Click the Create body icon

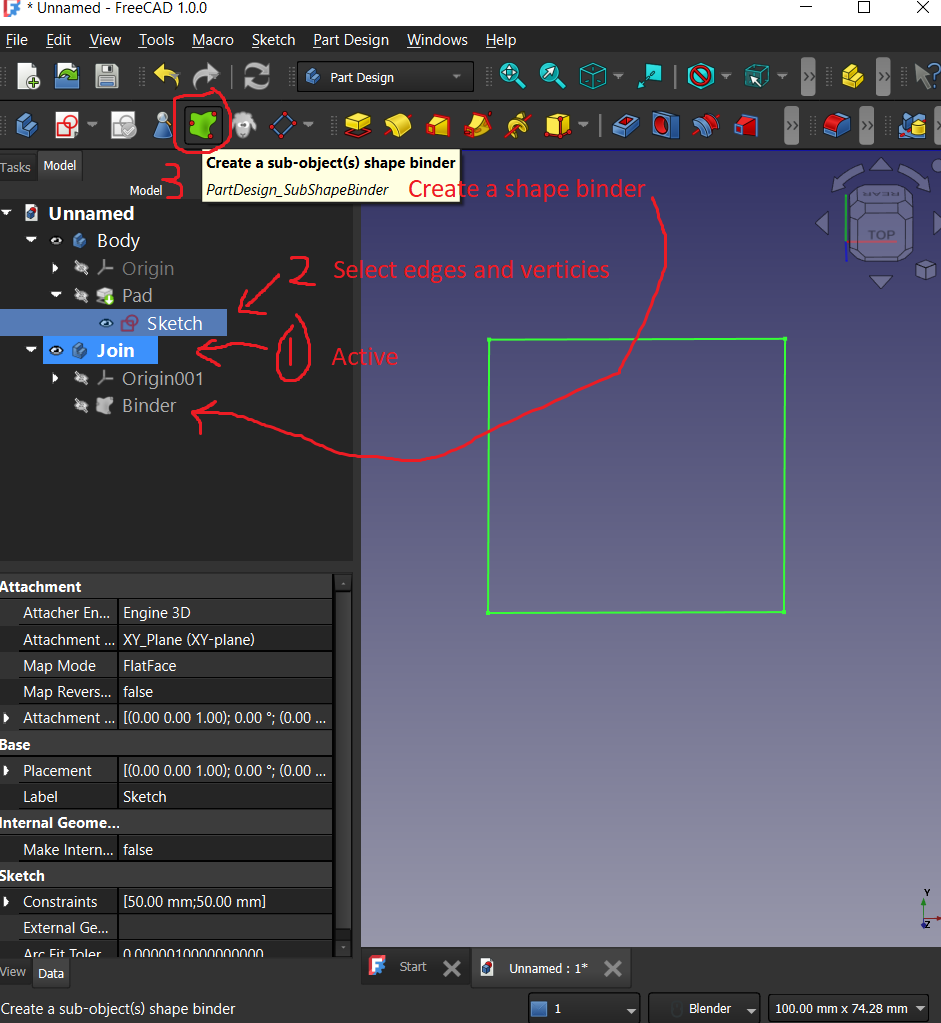(27, 125)
